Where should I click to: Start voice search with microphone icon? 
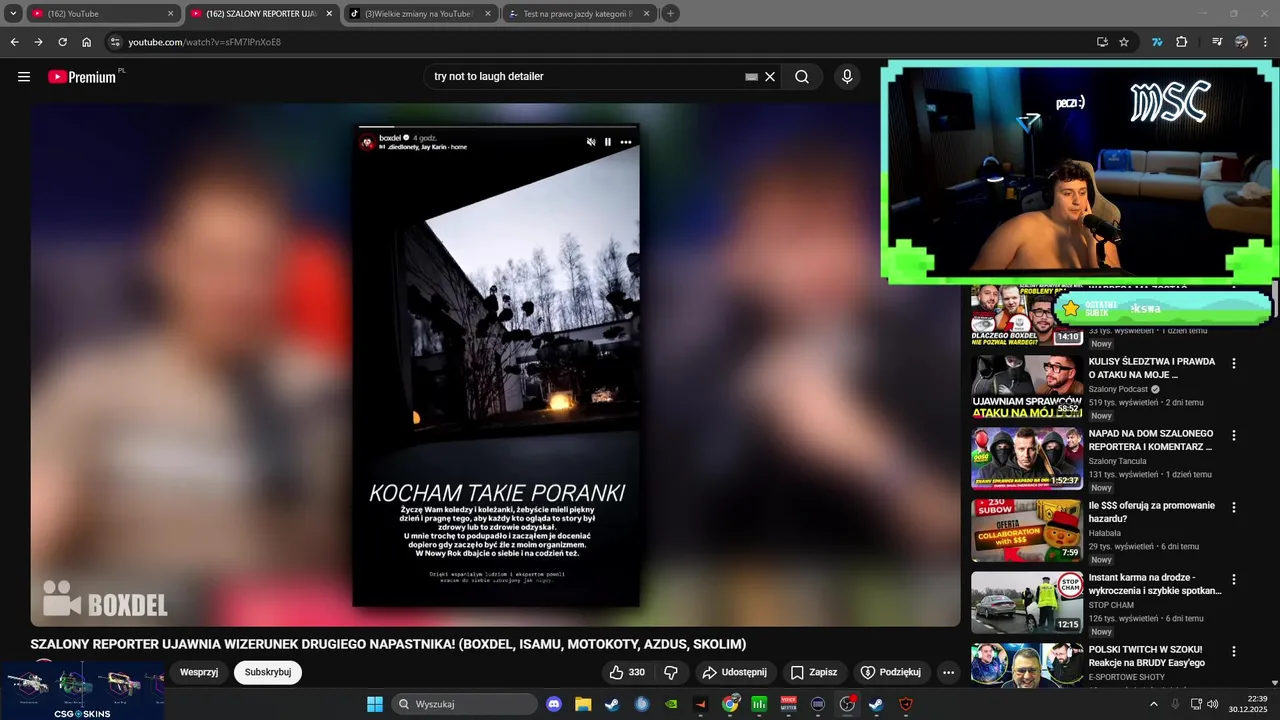coord(847,77)
